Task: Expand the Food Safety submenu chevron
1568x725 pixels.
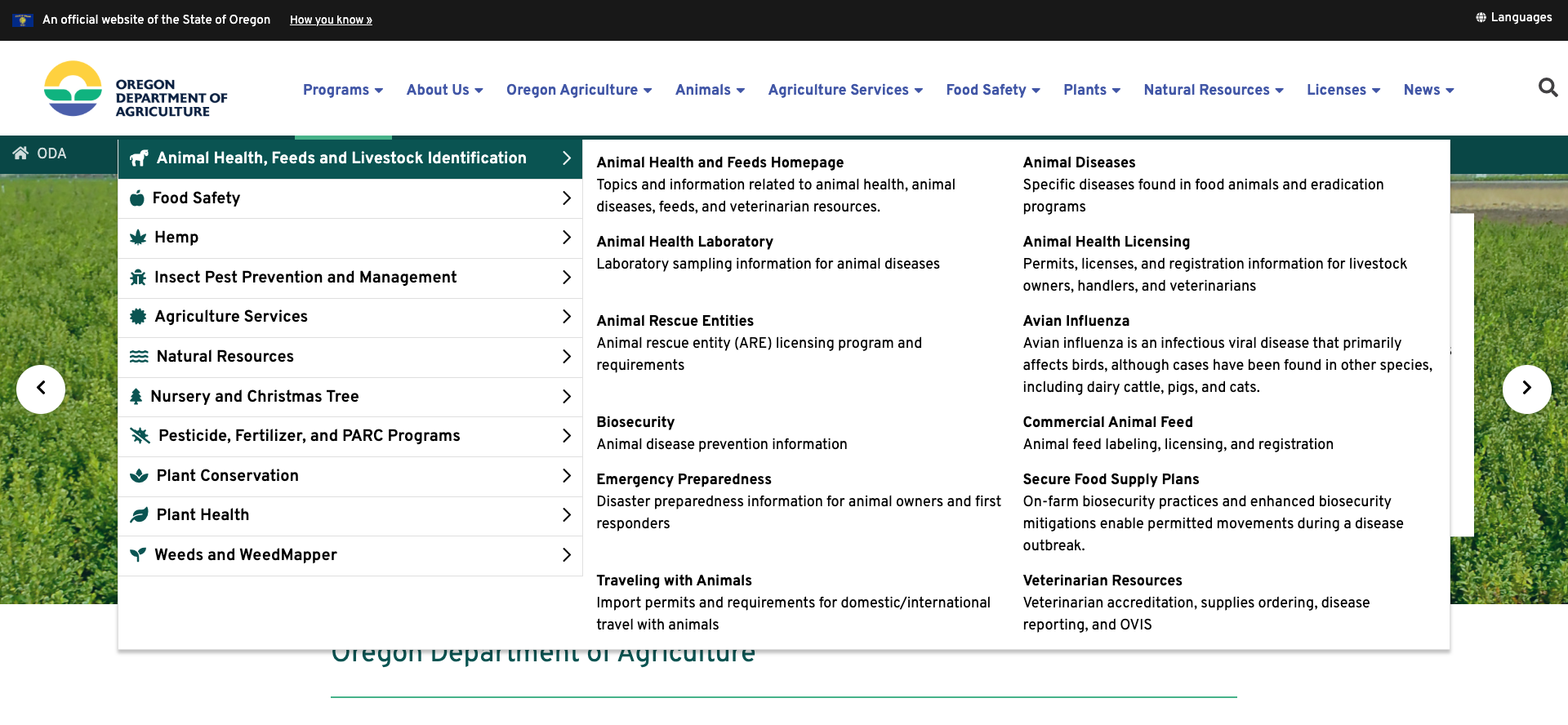Action: (x=566, y=198)
